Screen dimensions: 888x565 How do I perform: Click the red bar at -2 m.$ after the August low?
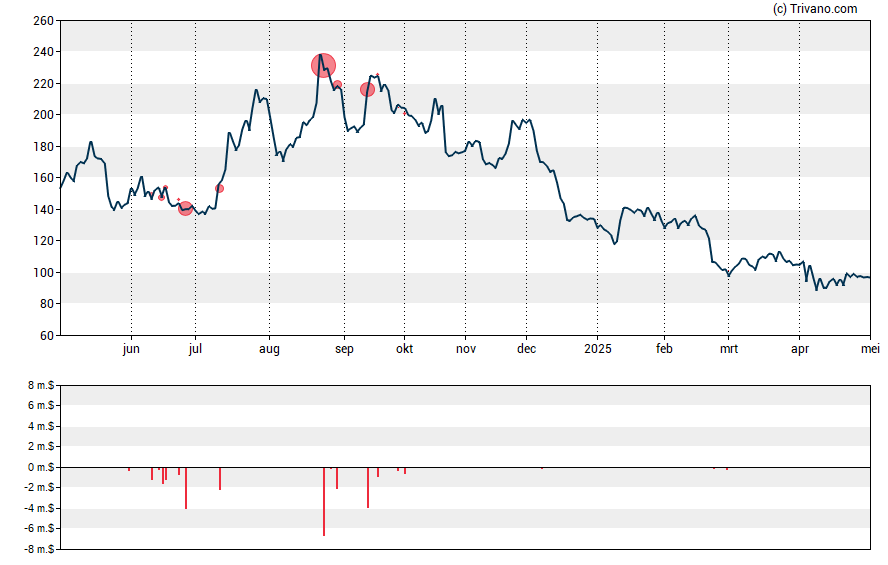(x=337, y=478)
